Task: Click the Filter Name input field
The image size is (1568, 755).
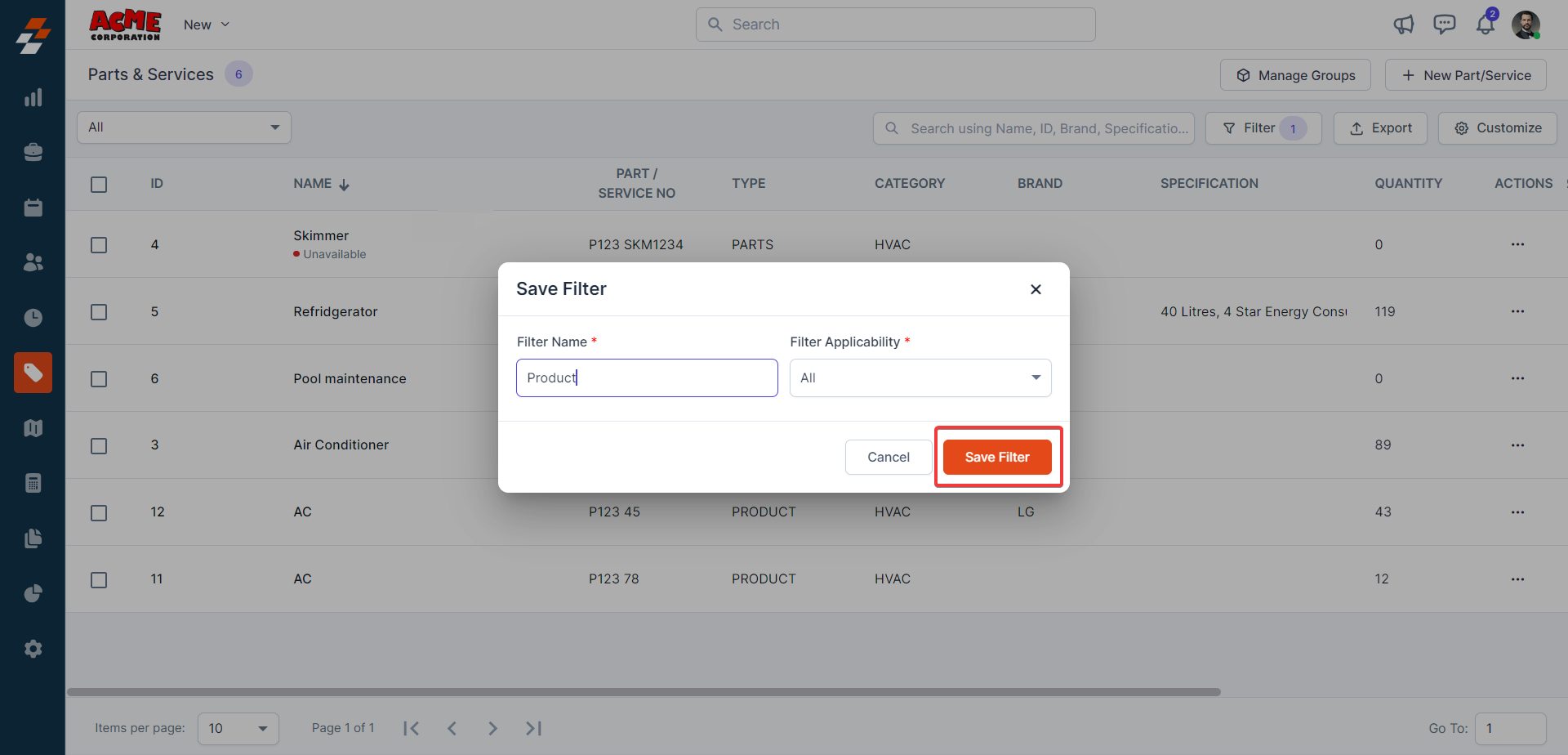Action: 646,377
